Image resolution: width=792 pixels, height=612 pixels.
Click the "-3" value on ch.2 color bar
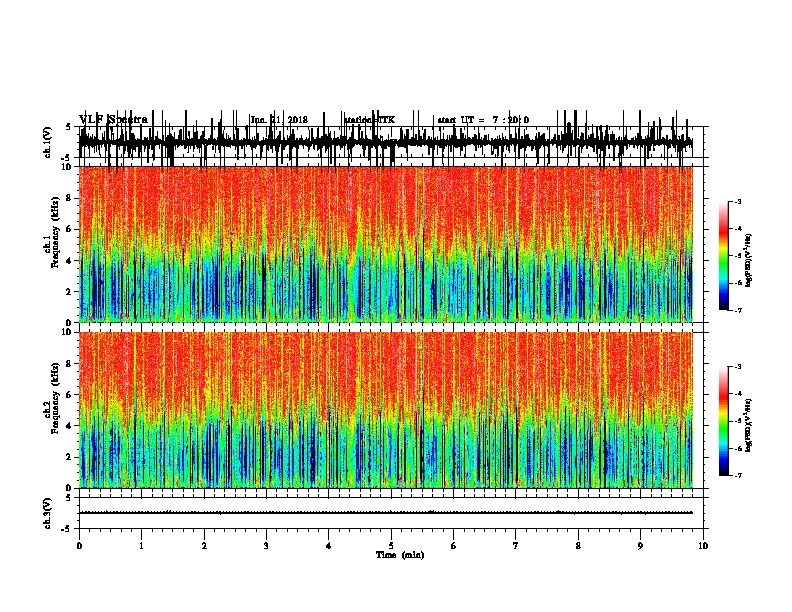tap(737, 367)
